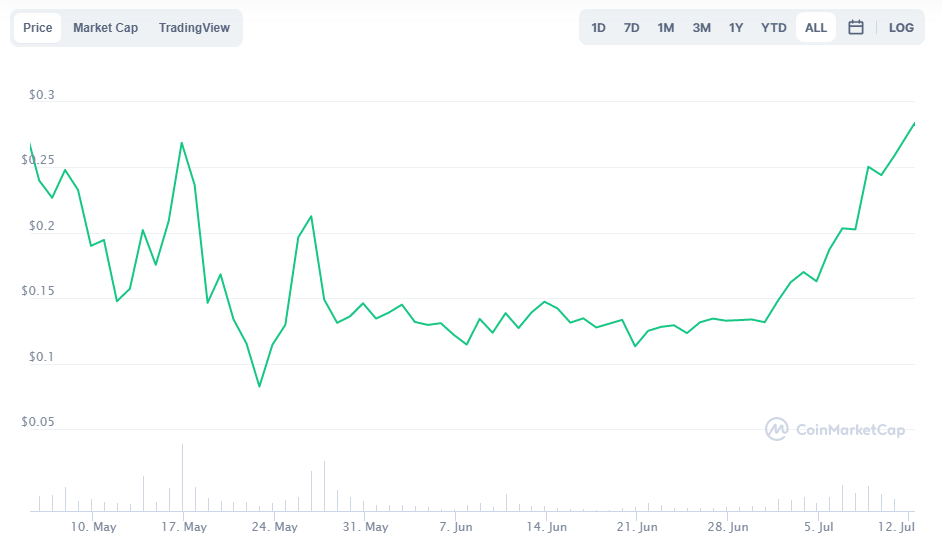Click the $0.3 price axis label
Image resolution: width=943 pixels, height=545 pixels.
pos(42,96)
